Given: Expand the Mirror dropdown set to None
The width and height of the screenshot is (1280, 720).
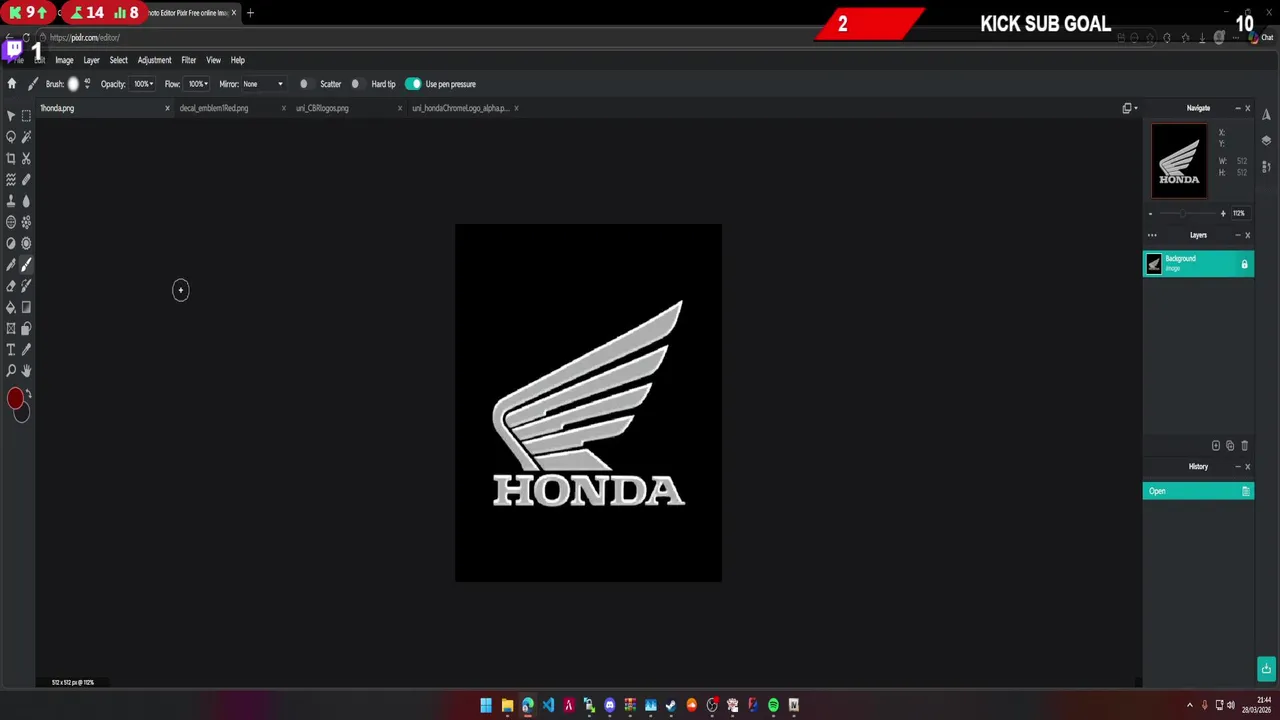Looking at the screenshot, I should click(263, 84).
